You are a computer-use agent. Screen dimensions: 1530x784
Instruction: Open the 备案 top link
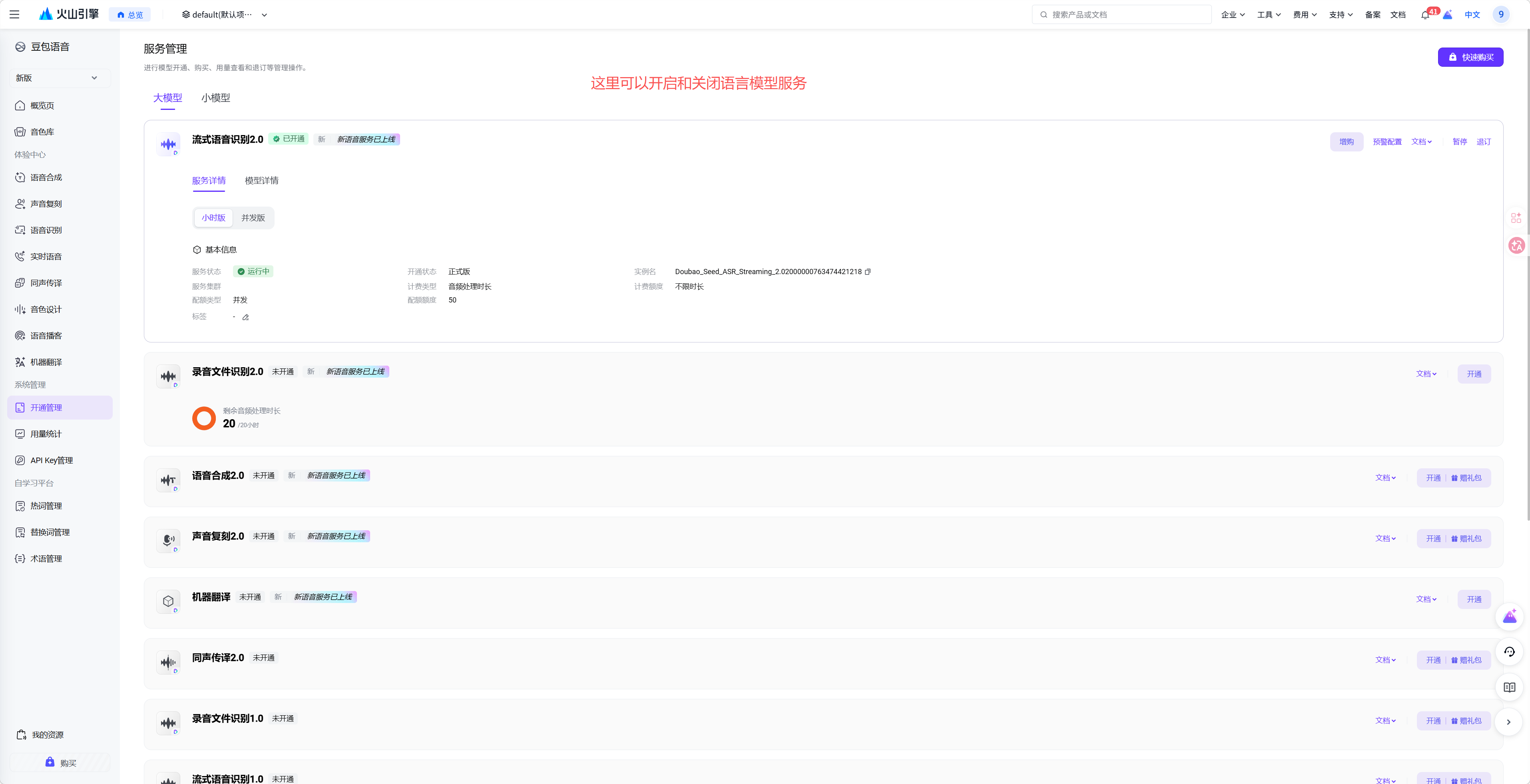(x=1372, y=15)
